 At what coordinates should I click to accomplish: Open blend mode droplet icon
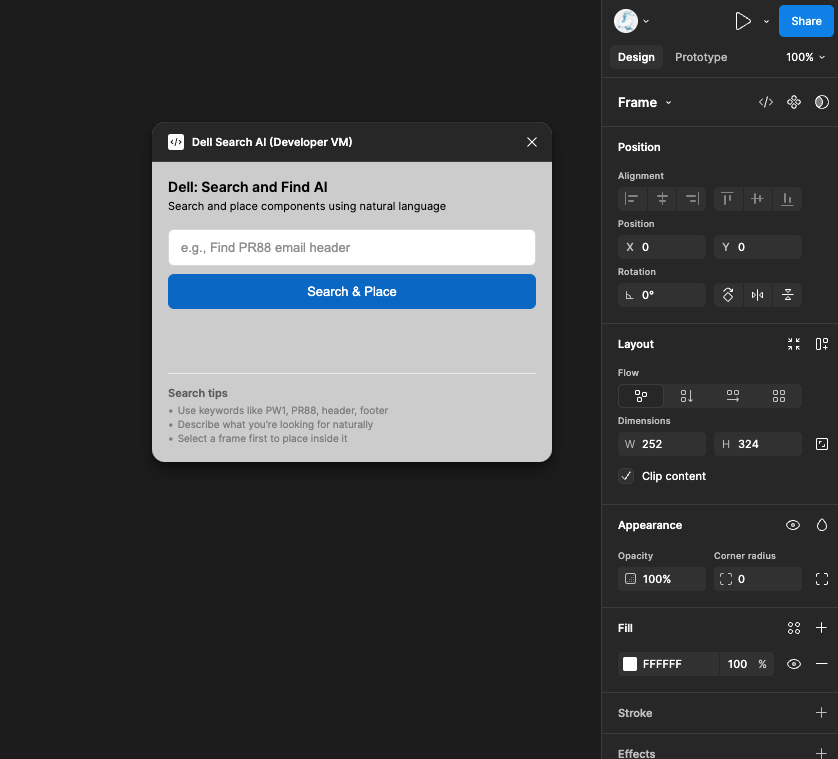coord(821,525)
